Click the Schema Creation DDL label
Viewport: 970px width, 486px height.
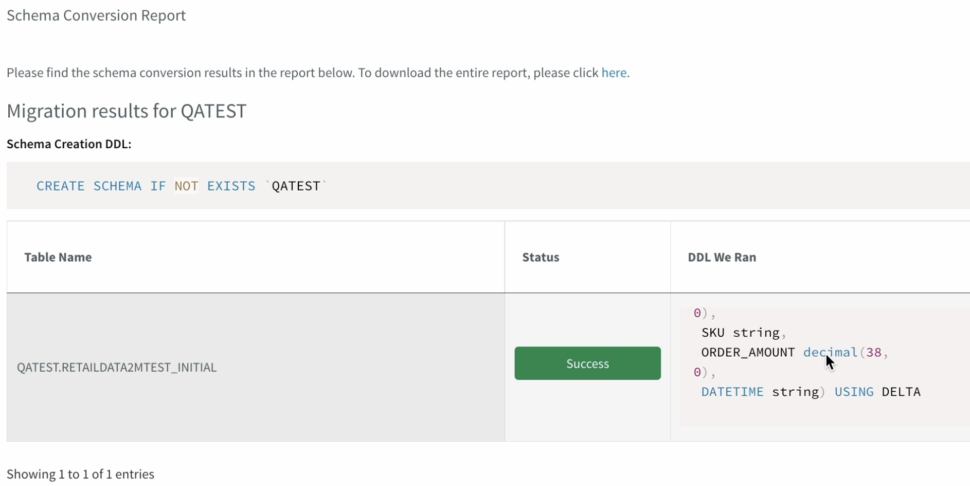[x=69, y=144]
